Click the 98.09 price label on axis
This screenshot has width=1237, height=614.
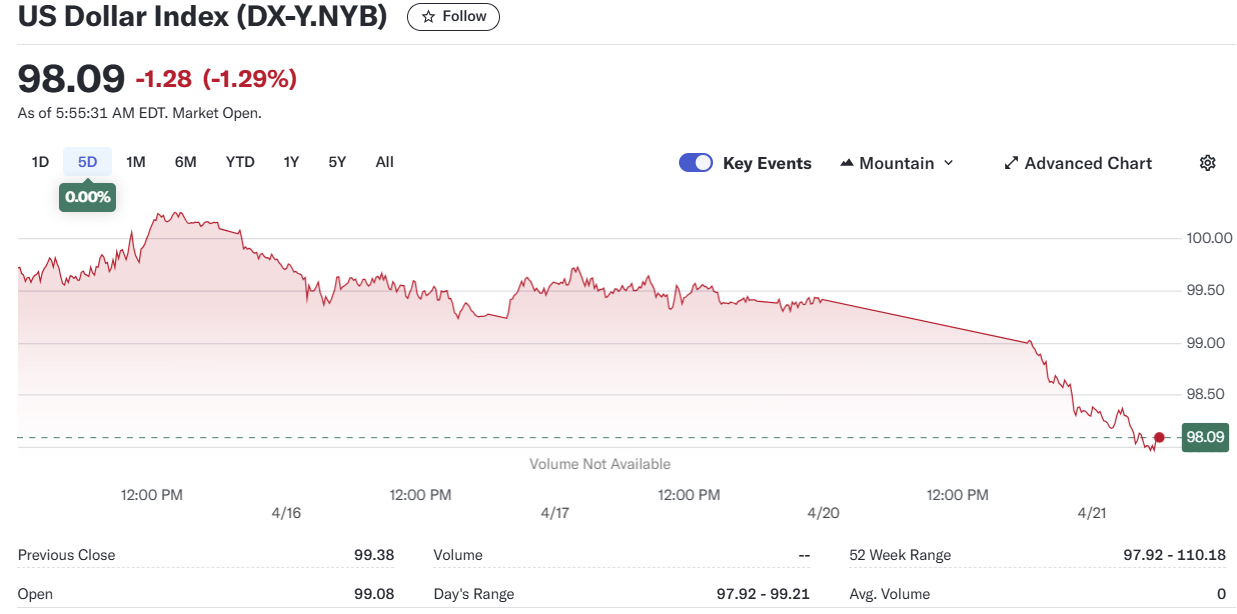[x=1205, y=437]
